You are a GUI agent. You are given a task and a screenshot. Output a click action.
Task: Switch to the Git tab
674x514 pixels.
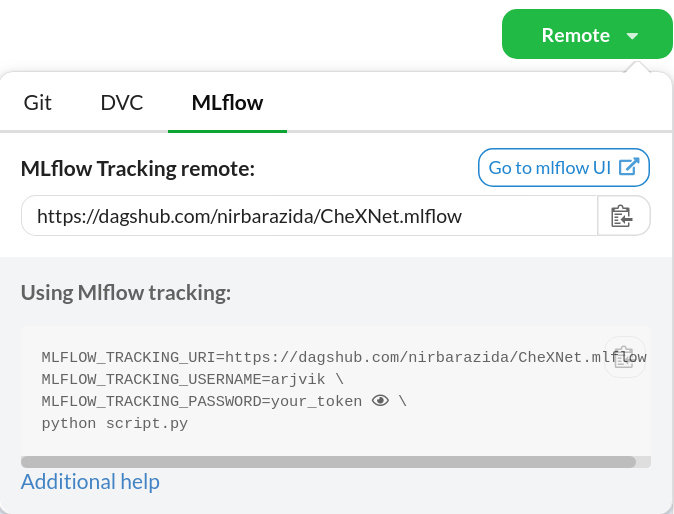[x=37, y=103]
